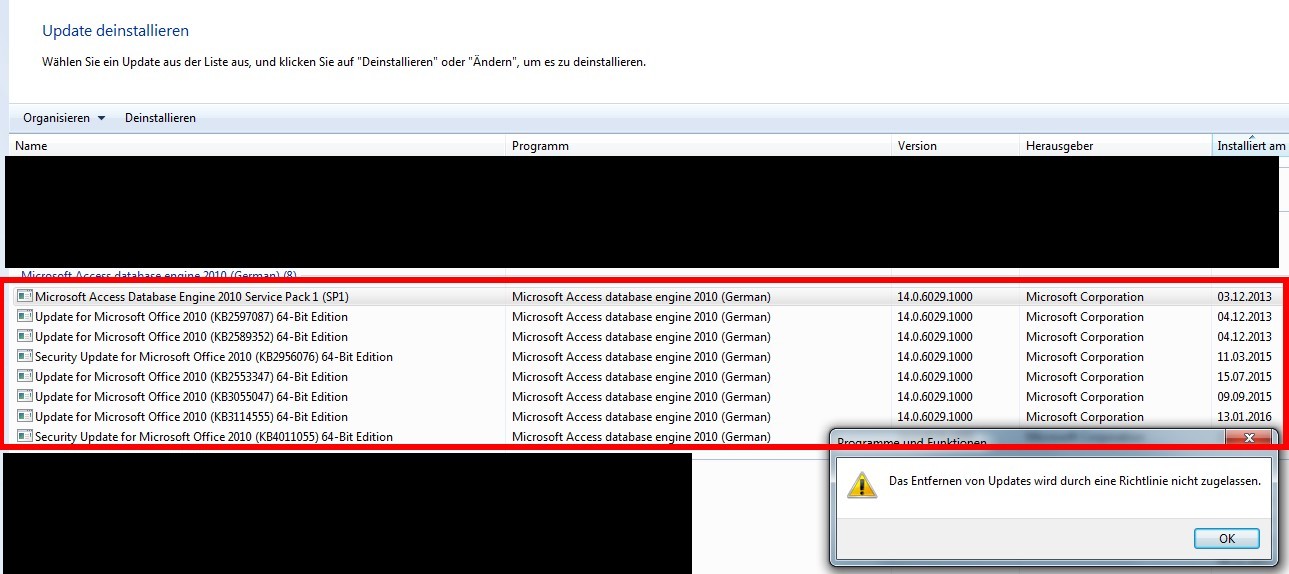1289x574 pixels.
Task: Click the Update deinstallieren heading
Action: coord(115,31)
